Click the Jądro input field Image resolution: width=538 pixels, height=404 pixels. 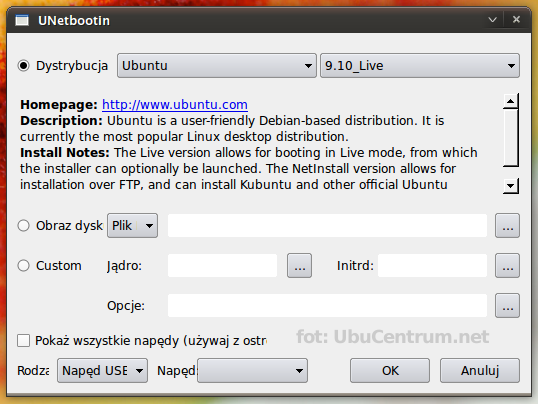[x=222, y=266]
